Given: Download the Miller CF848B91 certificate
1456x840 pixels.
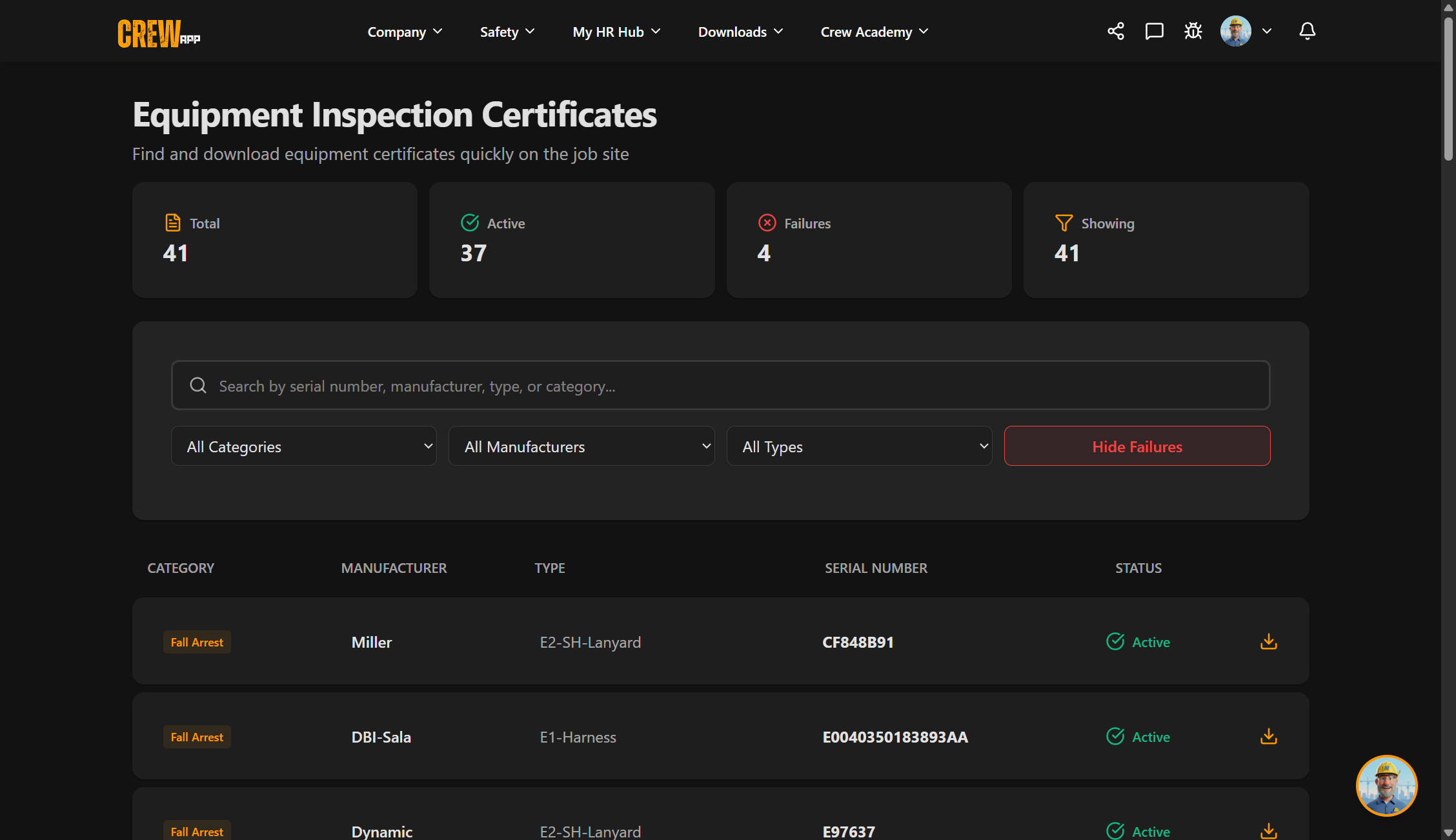Looking at the screenshot, I should click(1268, 641).
